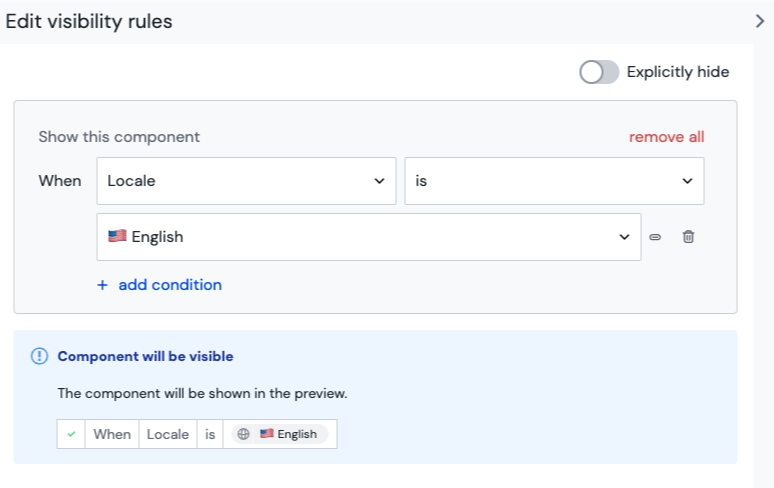Click the US flag in the summary chip
Image resolution: width=774 pixels, height=488 pixels.
pos(266,434)
